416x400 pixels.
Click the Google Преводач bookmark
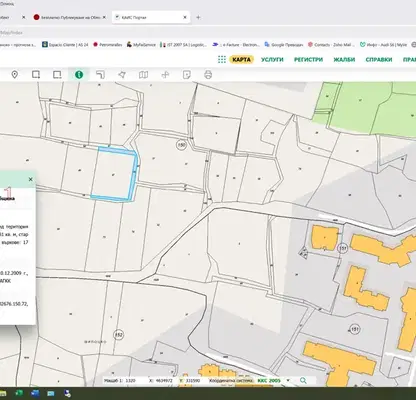[284, 44]
